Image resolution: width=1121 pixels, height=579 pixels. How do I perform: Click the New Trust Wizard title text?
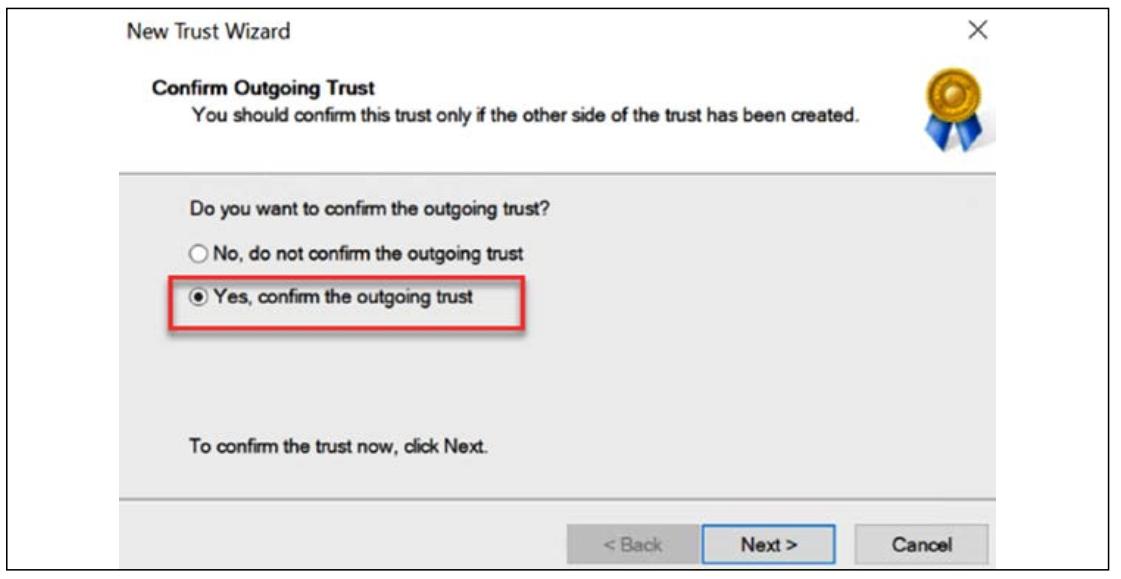tap(208, 31)
